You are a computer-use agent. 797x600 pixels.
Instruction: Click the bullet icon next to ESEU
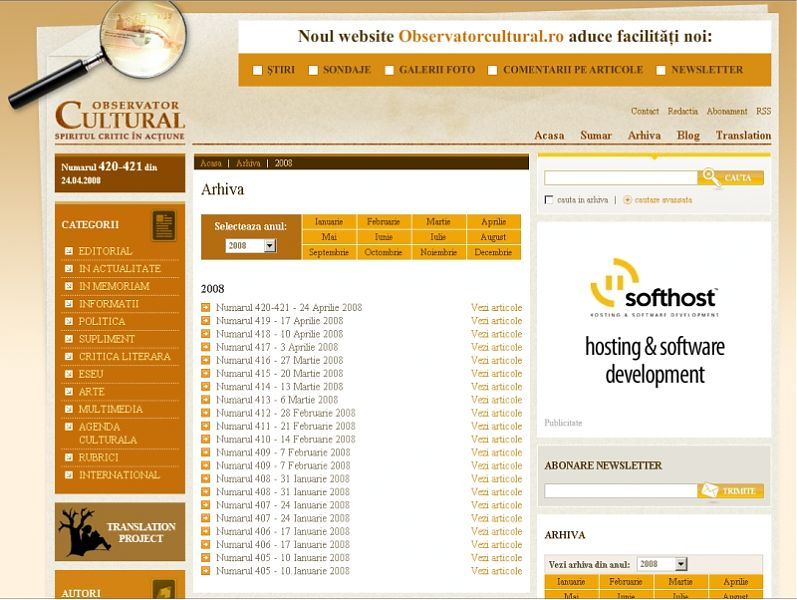click(69, 374)
